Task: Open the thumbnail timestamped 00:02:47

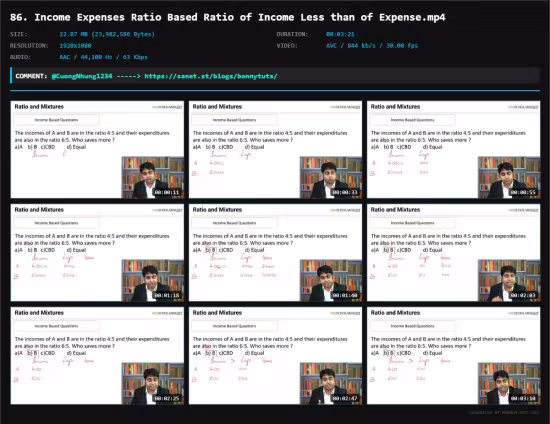Action: pos(275,356)
